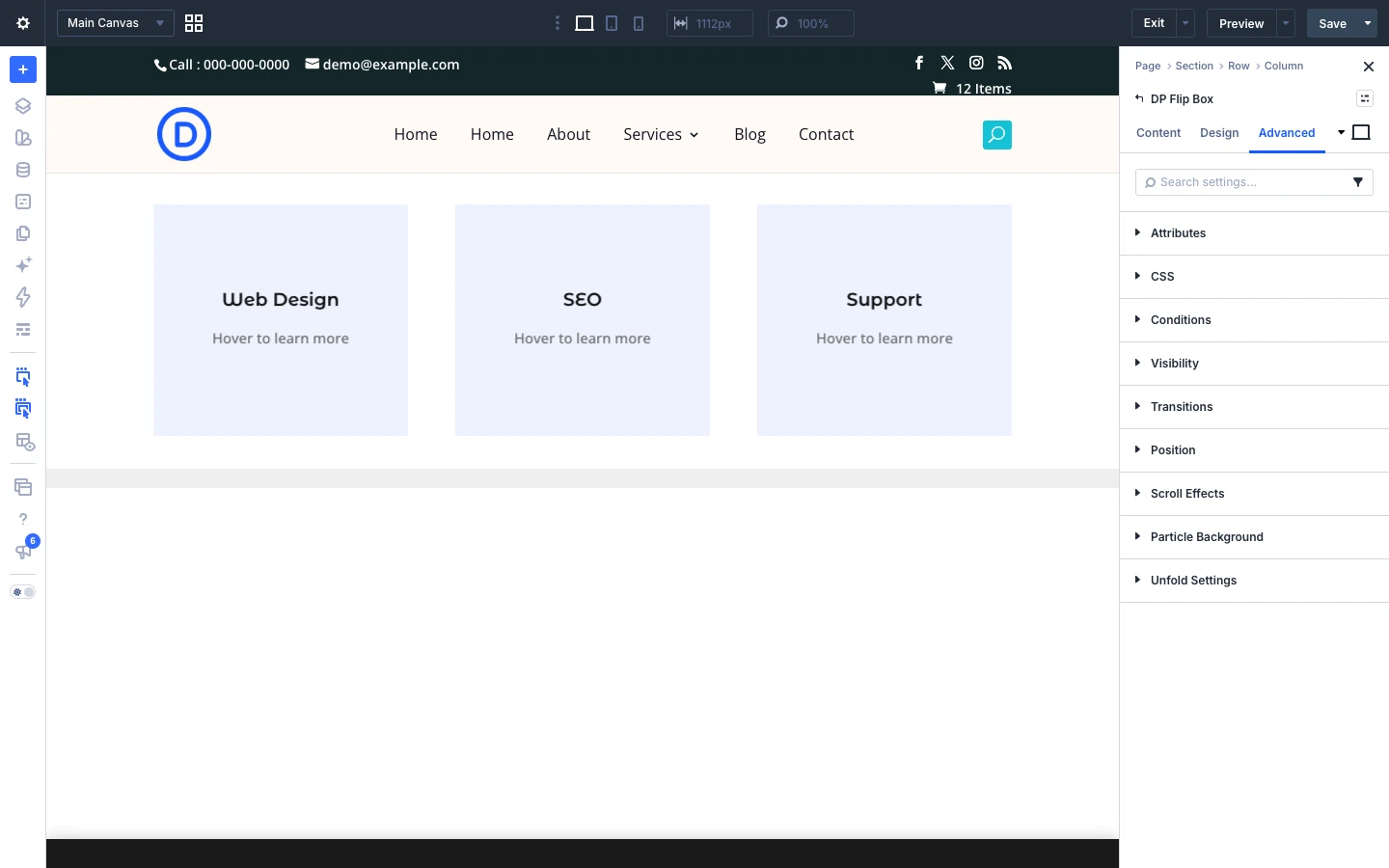1389x868 pixels.
Task: Select the Web Design flip box card
Action: coord(281,320)
